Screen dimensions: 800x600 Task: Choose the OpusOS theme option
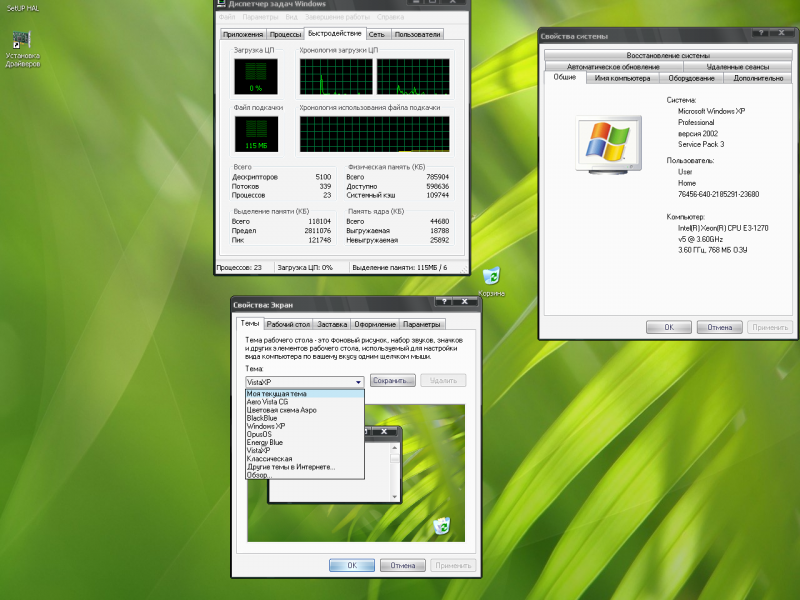(x=305, y=435)
